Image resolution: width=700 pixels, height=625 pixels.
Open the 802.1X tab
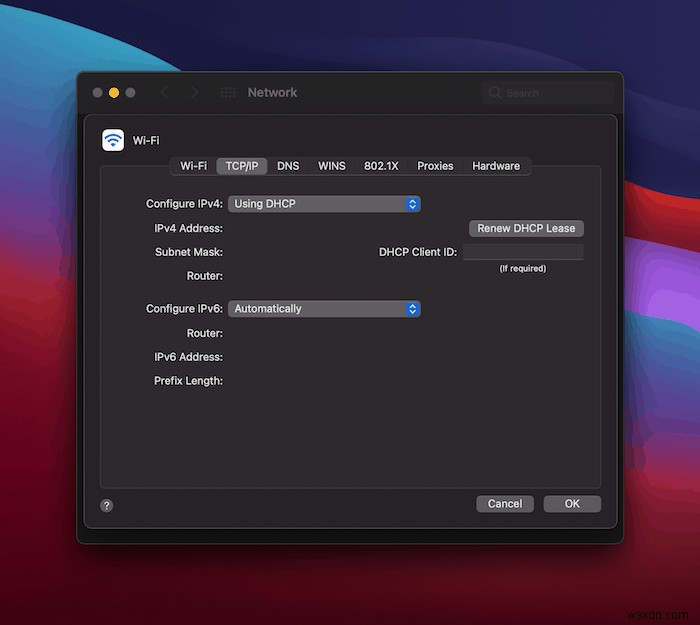[381, 166]
